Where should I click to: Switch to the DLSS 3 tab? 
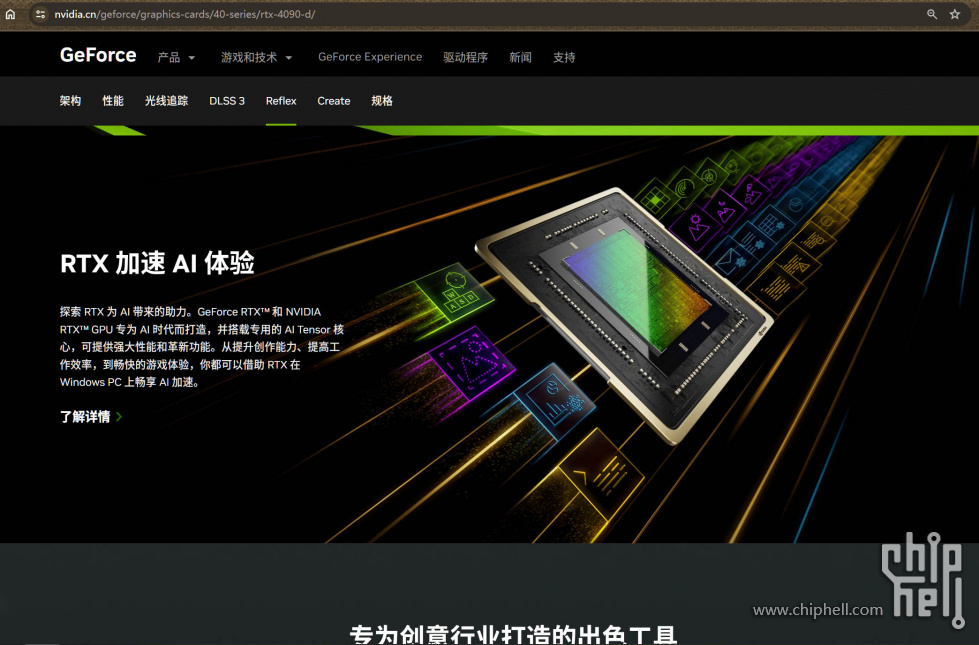tap(227, 101)
